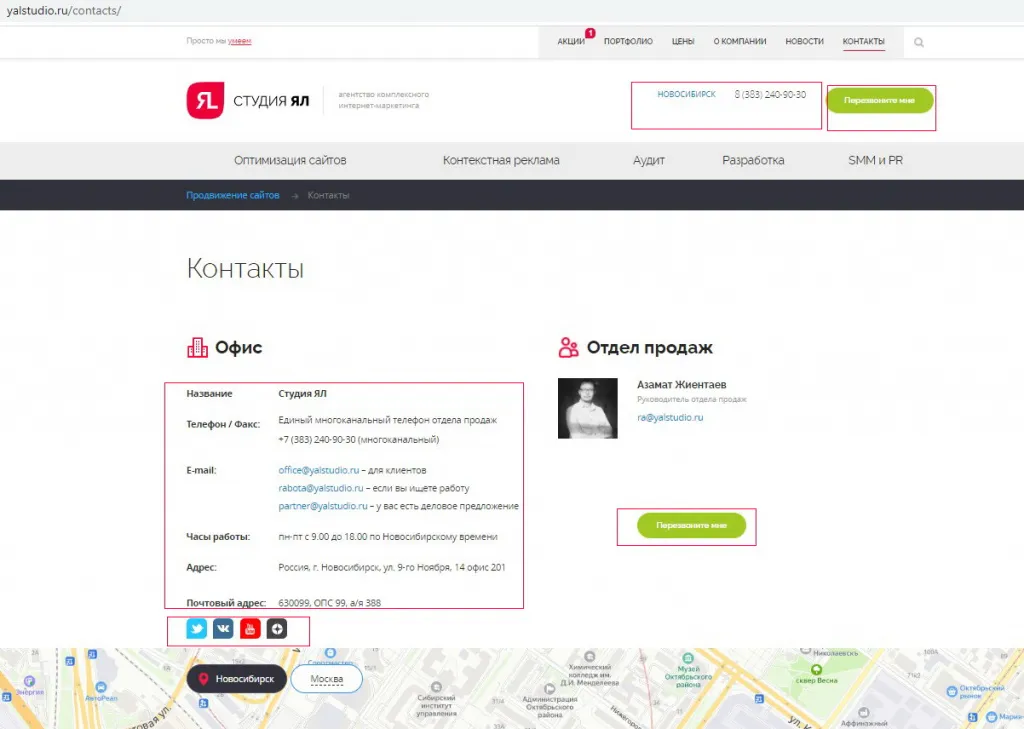Viewport: 1024px width, 729px height.
Task: Email partner@yalstudio.ru
Action: pyautogui.click(x=323, y=506)
